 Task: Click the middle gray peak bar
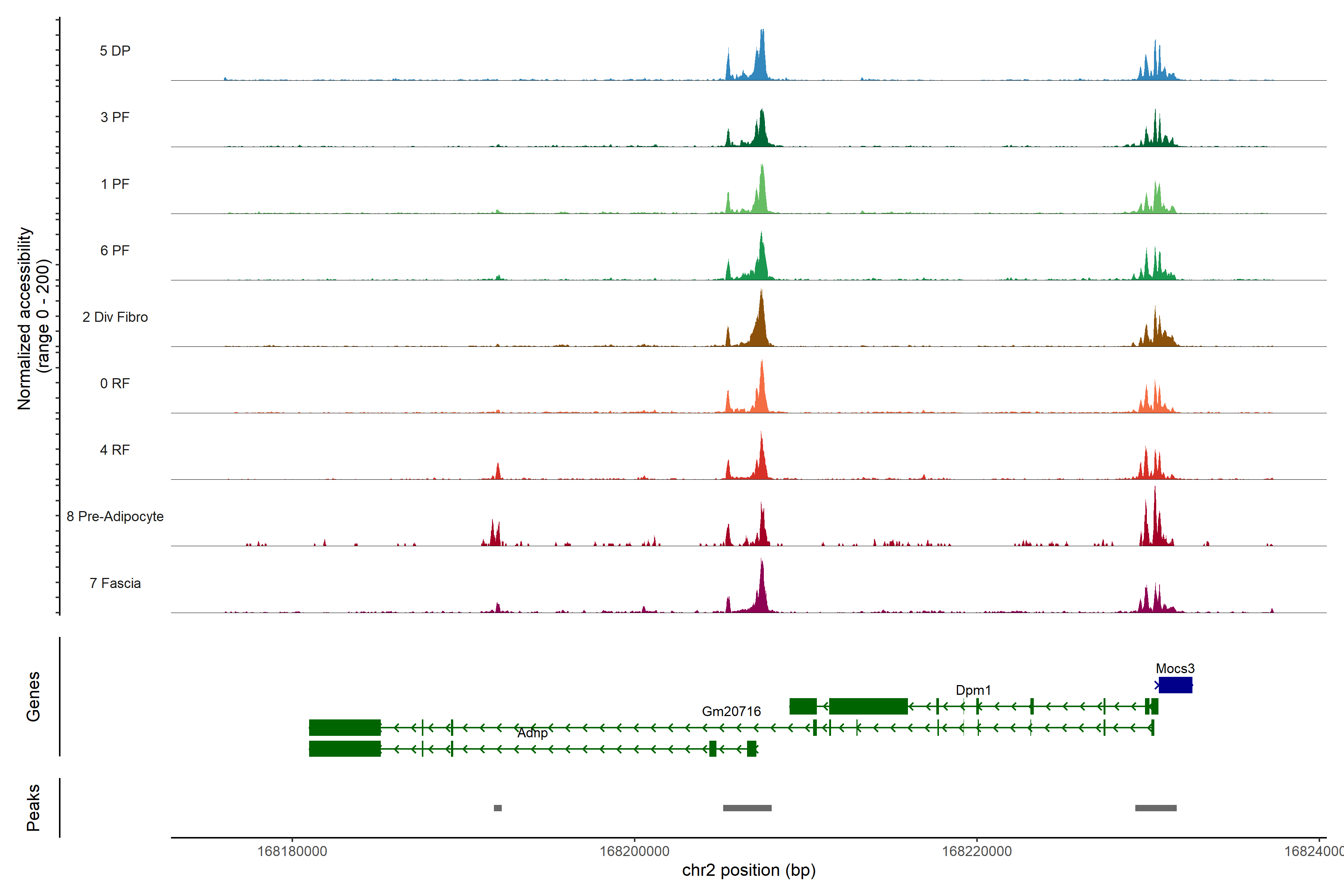point(747,808)
